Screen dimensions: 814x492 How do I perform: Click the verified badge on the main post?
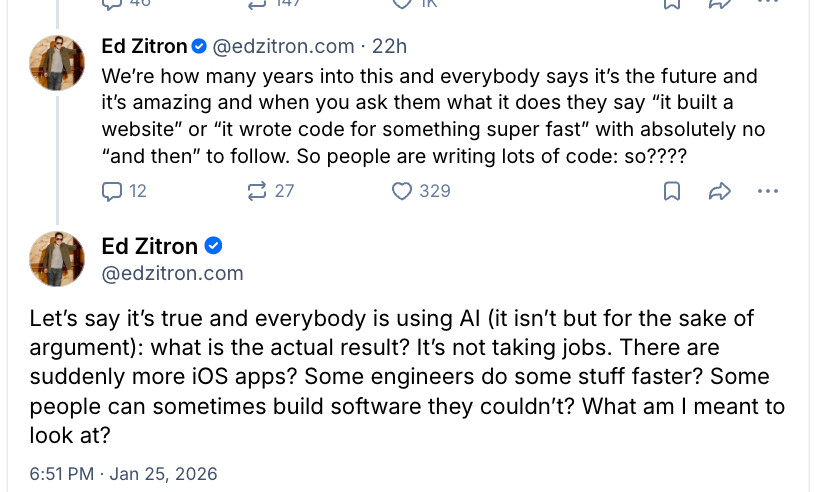coord(213,247)
